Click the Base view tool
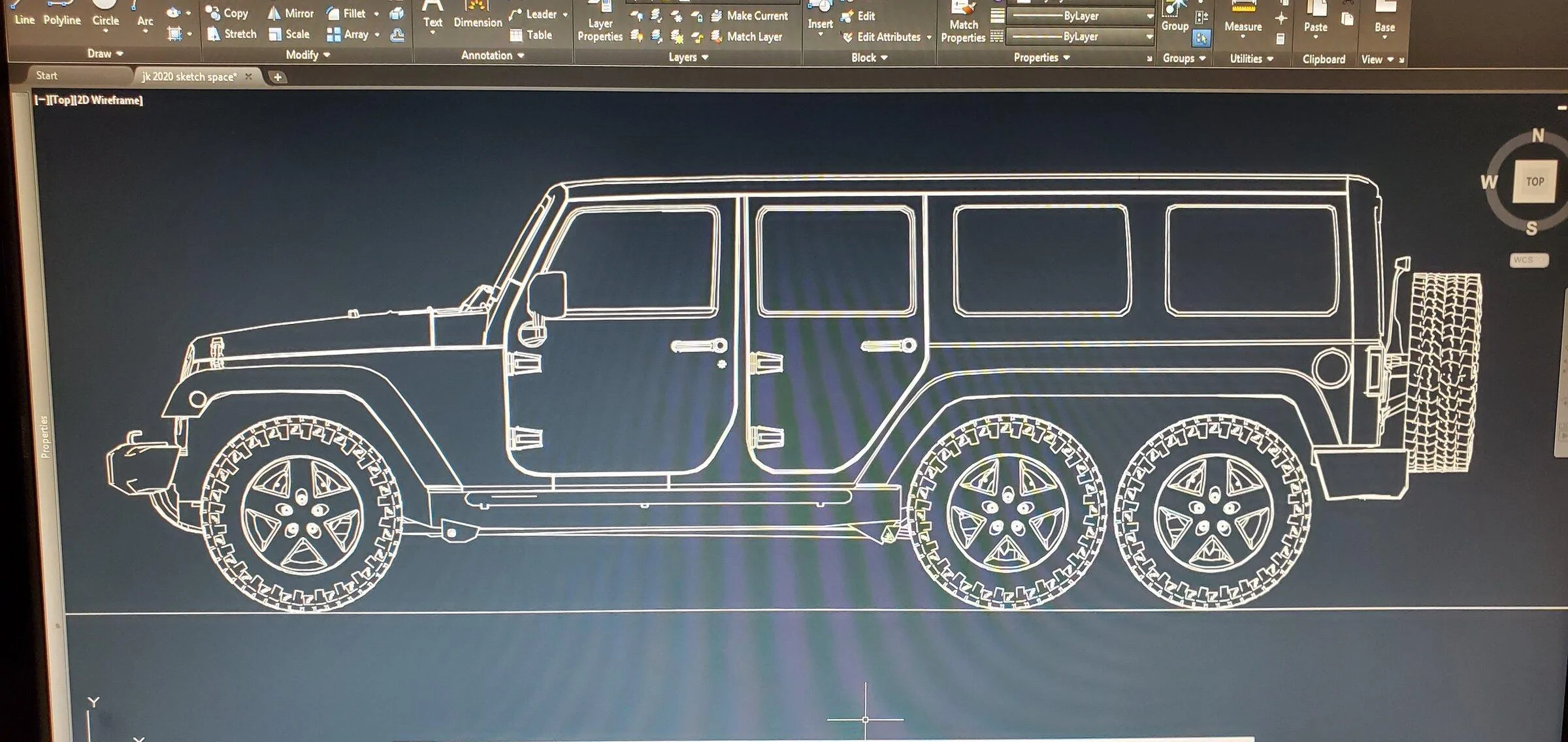 (x=1384, y=20)
